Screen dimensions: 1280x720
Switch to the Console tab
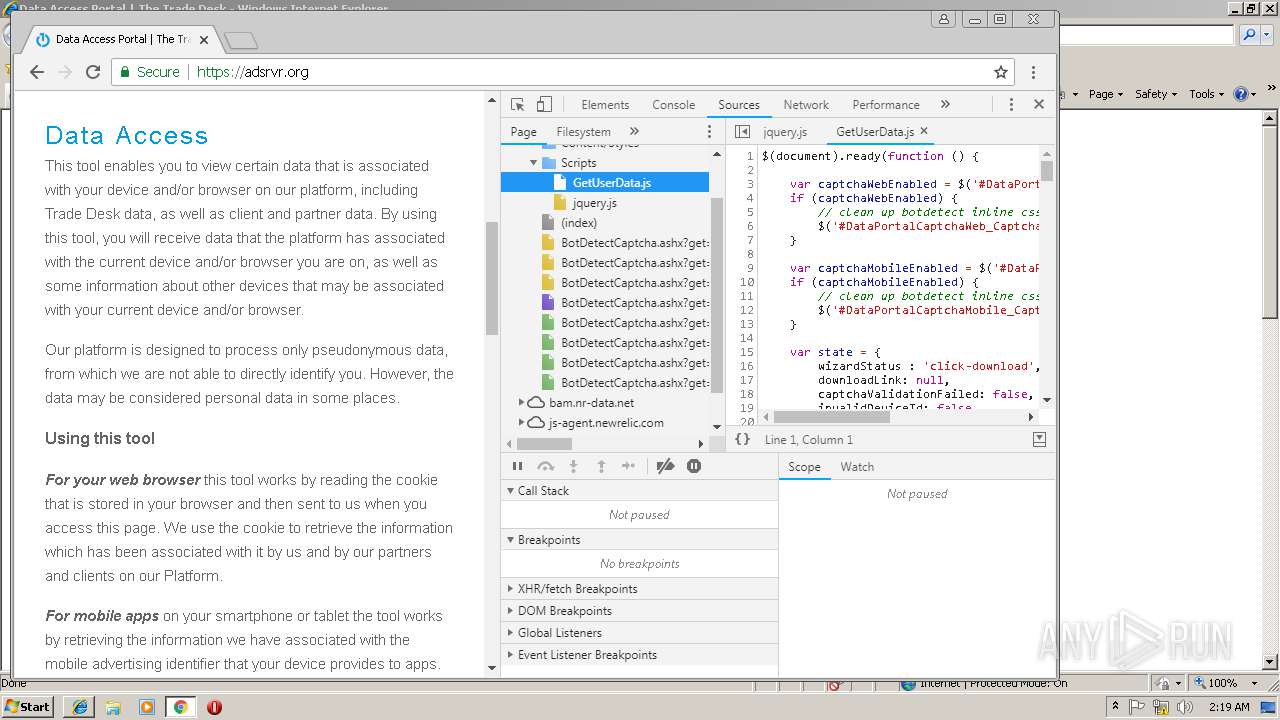(x=674, y=105)
